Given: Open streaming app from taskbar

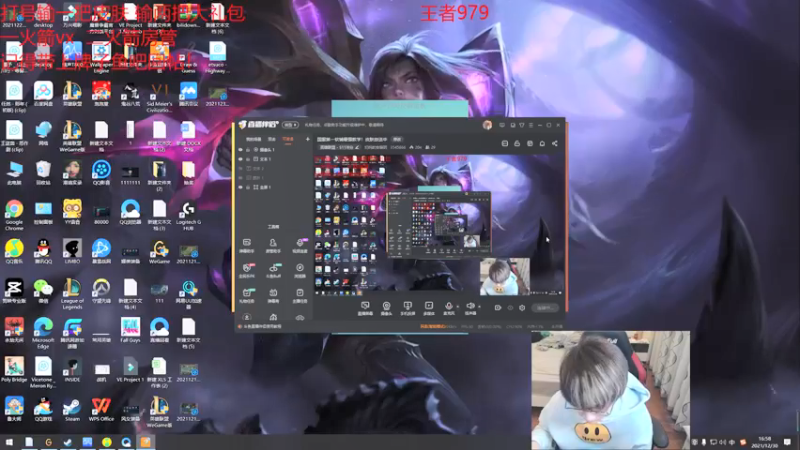Looking at the screenshot, I should [145, 442].
